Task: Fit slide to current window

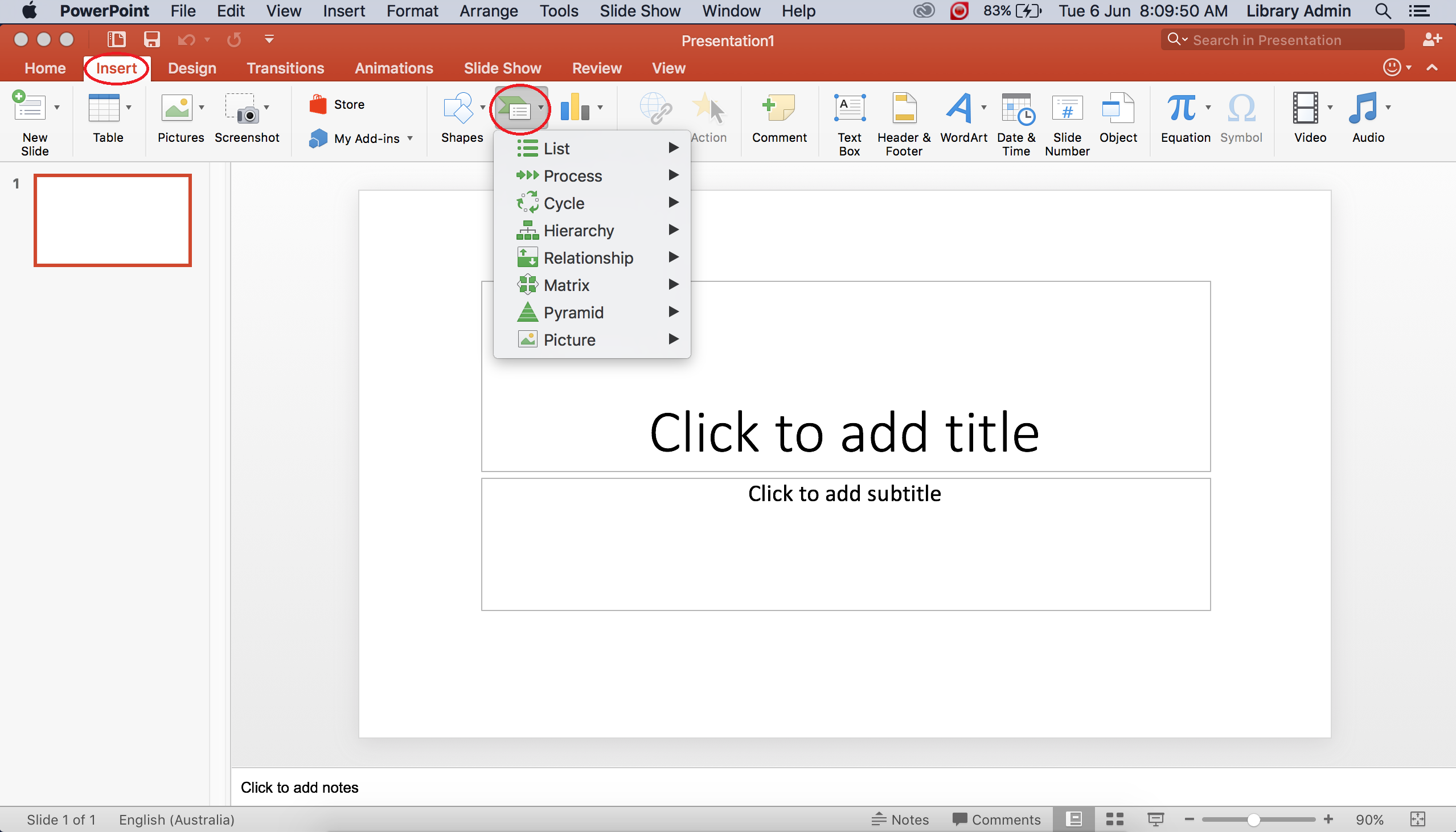Action: [1417, 819]
